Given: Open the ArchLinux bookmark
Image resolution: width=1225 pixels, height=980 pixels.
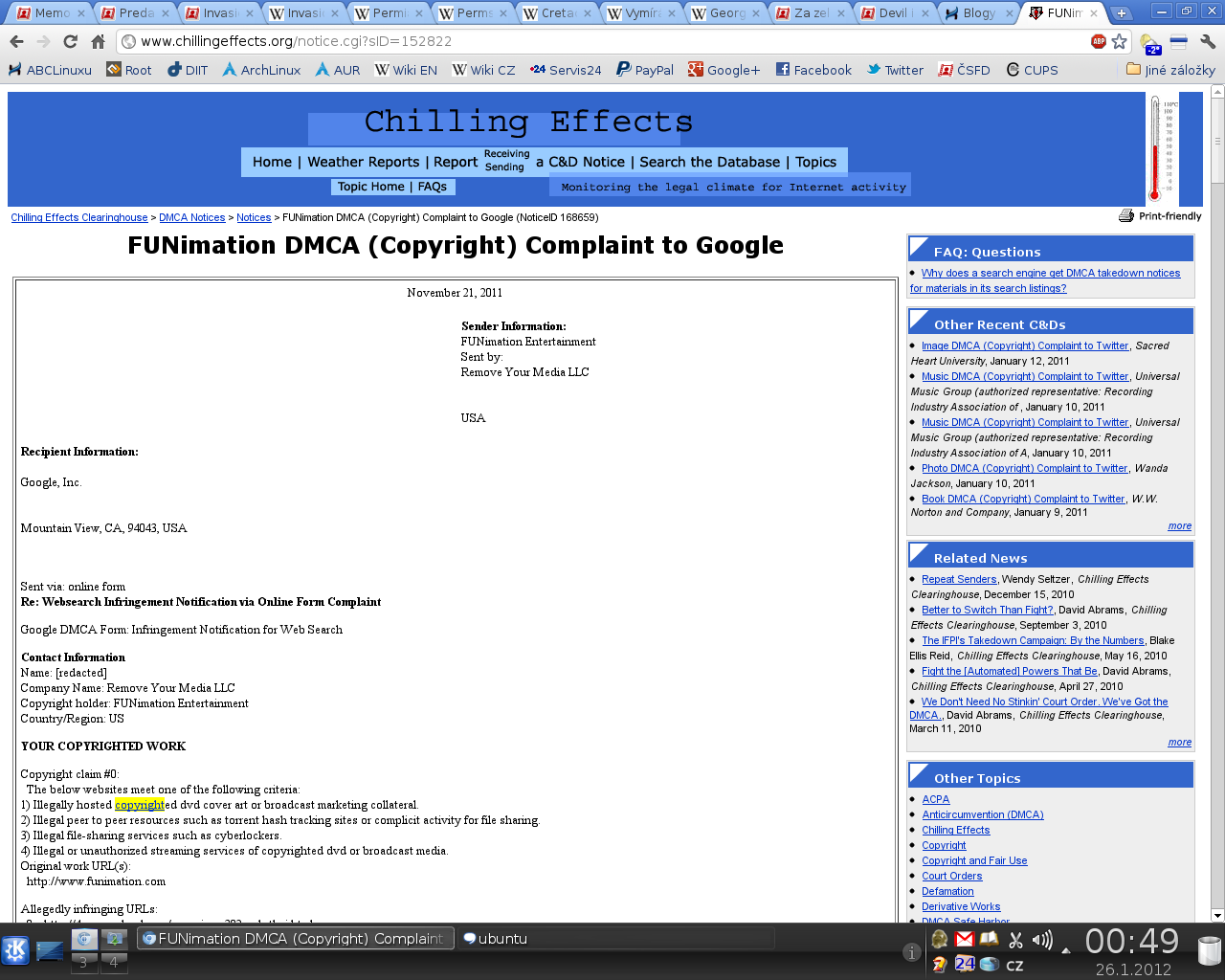Looking at the screenshot, I should (x=261, y=70).
